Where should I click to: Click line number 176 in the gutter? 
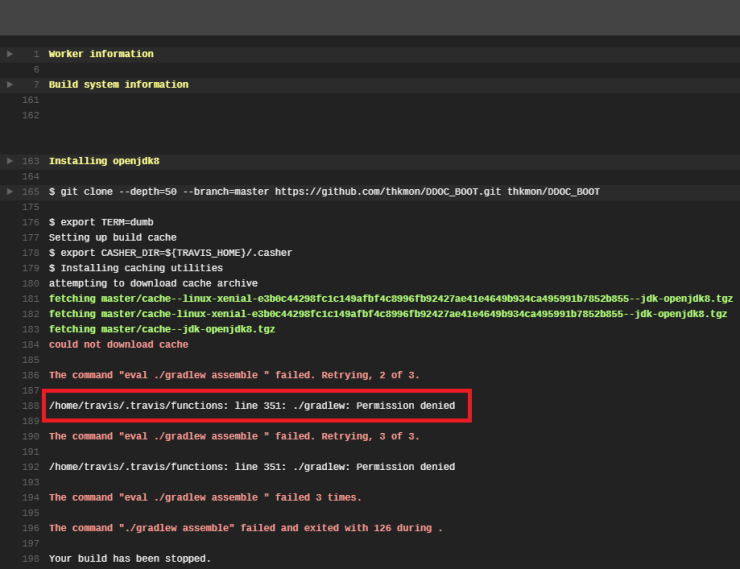(30, 222)
